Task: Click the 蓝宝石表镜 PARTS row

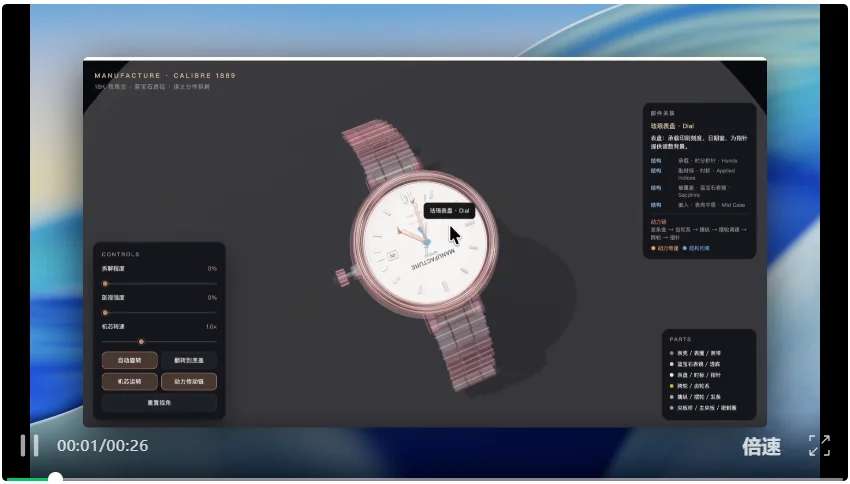Action: [x=696, y=364]
